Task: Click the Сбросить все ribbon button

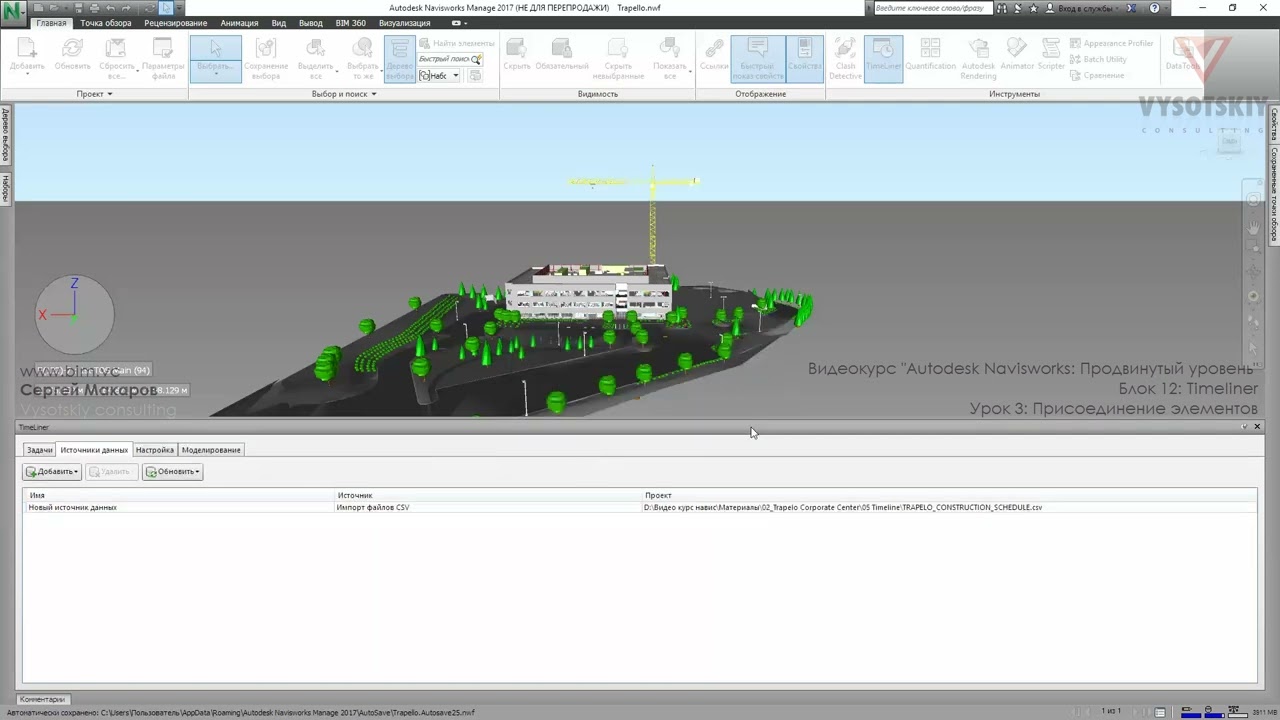Action: pos(117,59)
